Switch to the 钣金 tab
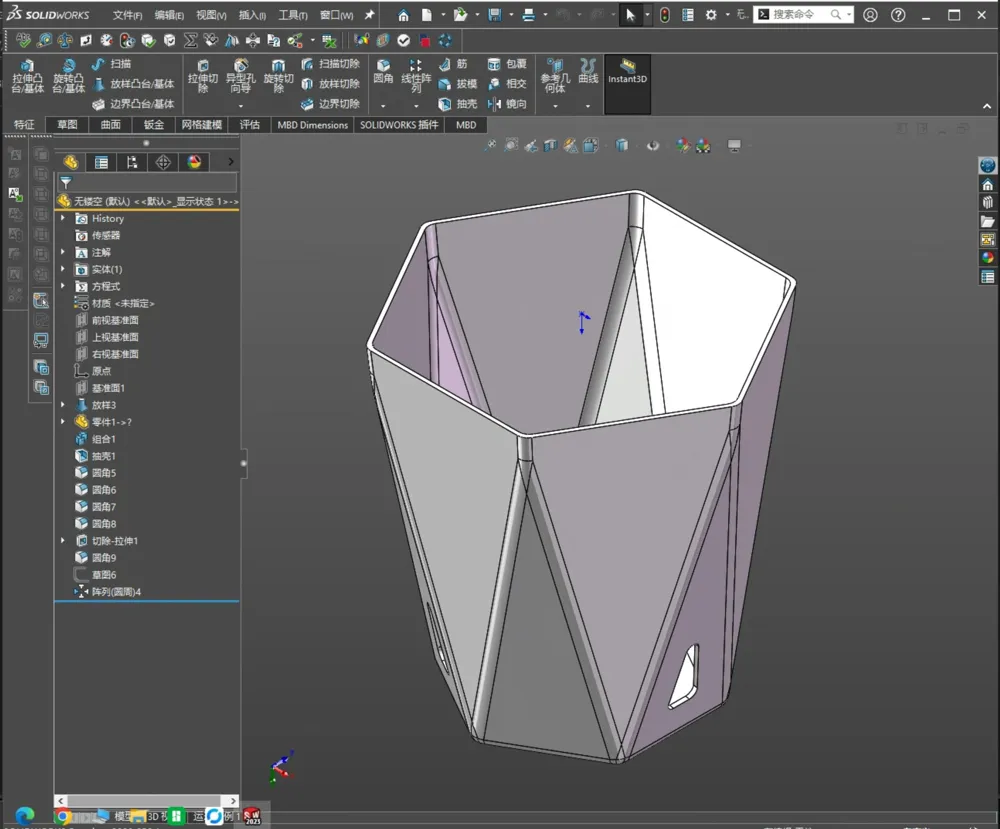Viewport: 1000px width, 829px height. click(154, 124)
